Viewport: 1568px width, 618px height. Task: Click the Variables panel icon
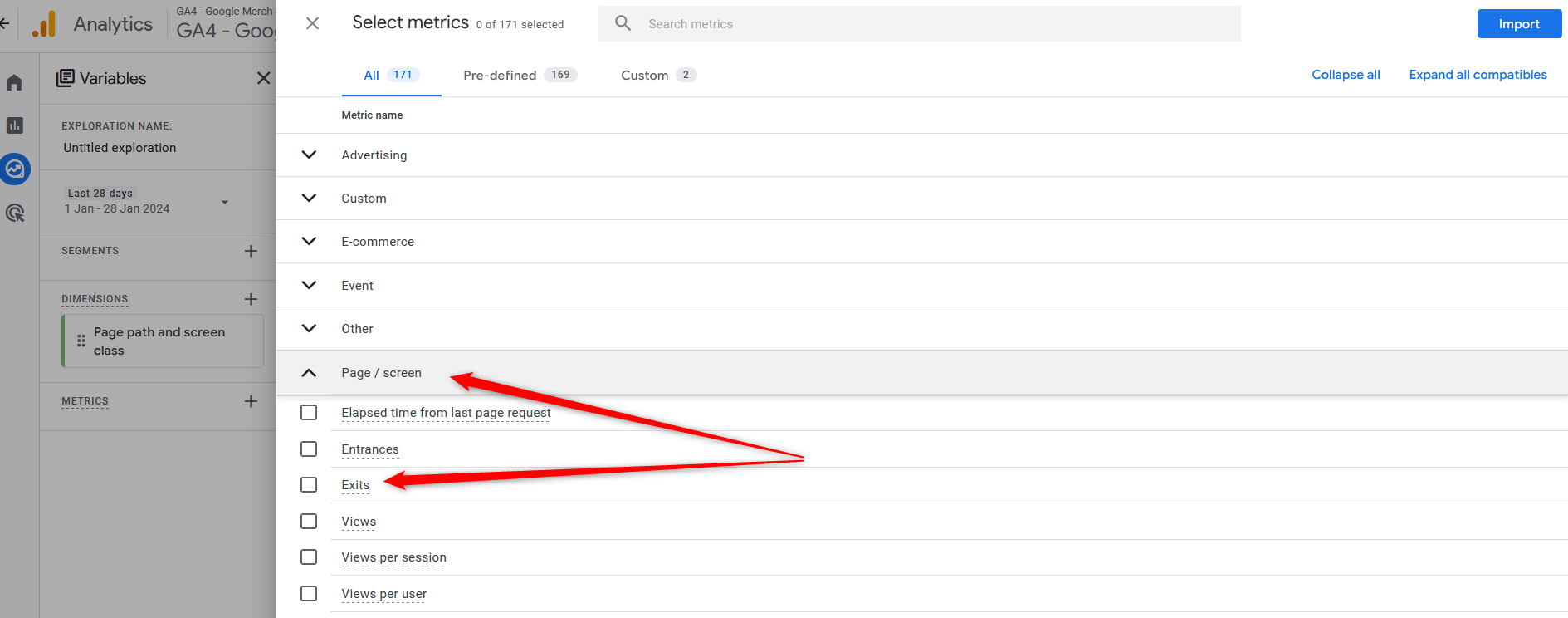65,78
